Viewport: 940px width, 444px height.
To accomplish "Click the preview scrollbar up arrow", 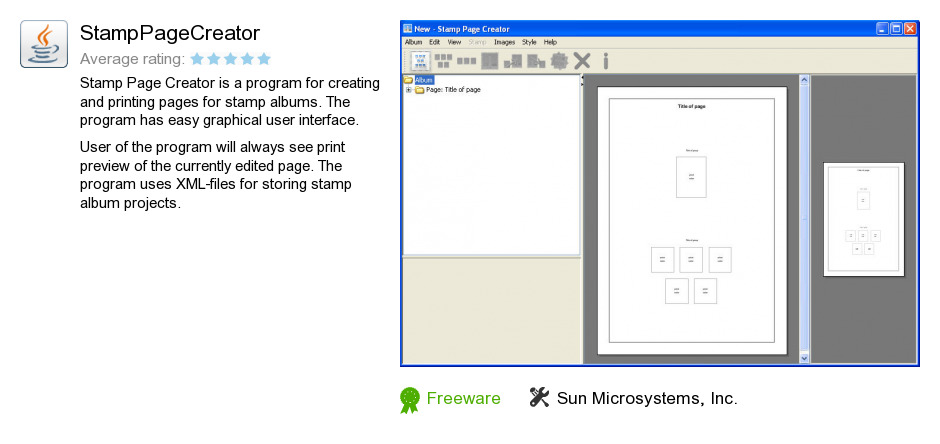I will [x=805, y=80].
